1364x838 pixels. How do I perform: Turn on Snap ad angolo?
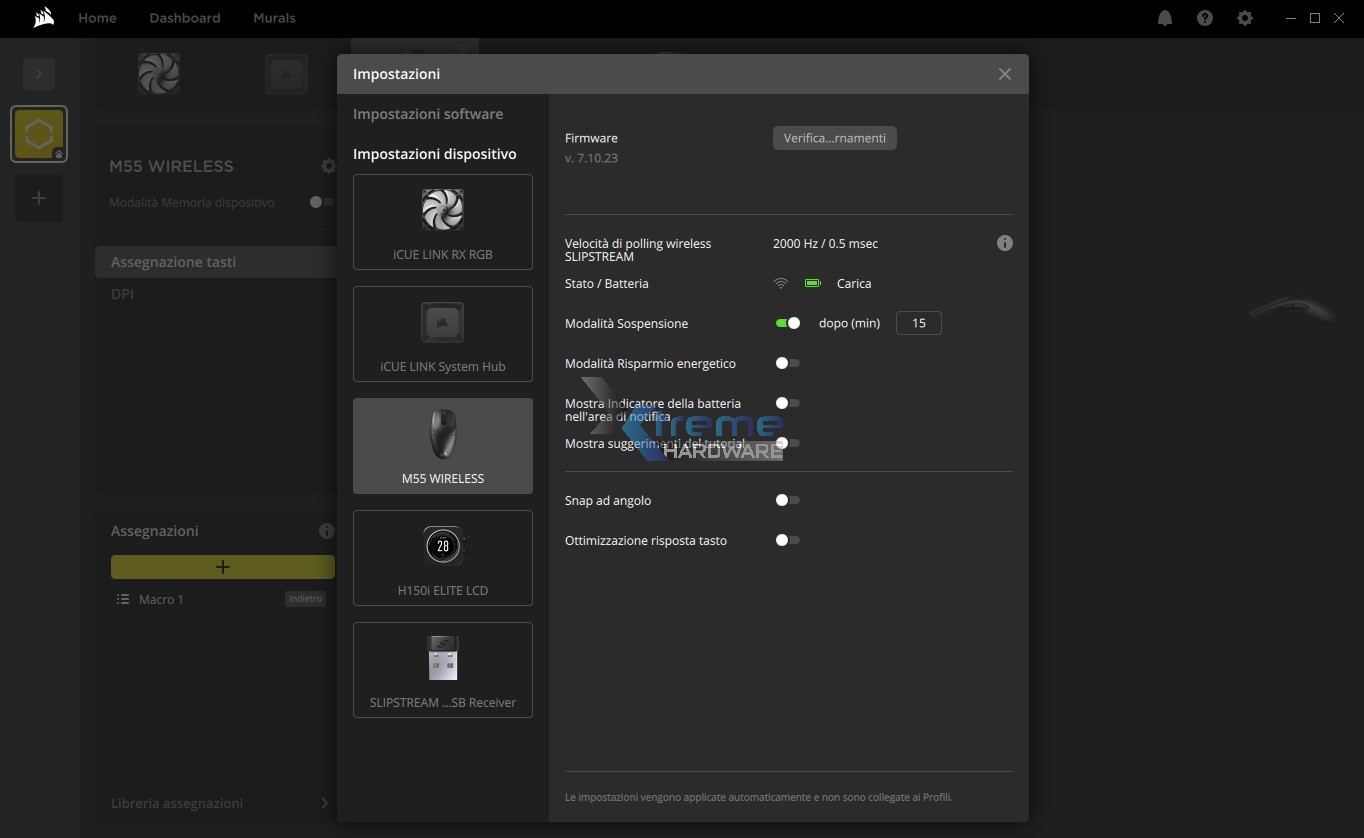[788, 500]
